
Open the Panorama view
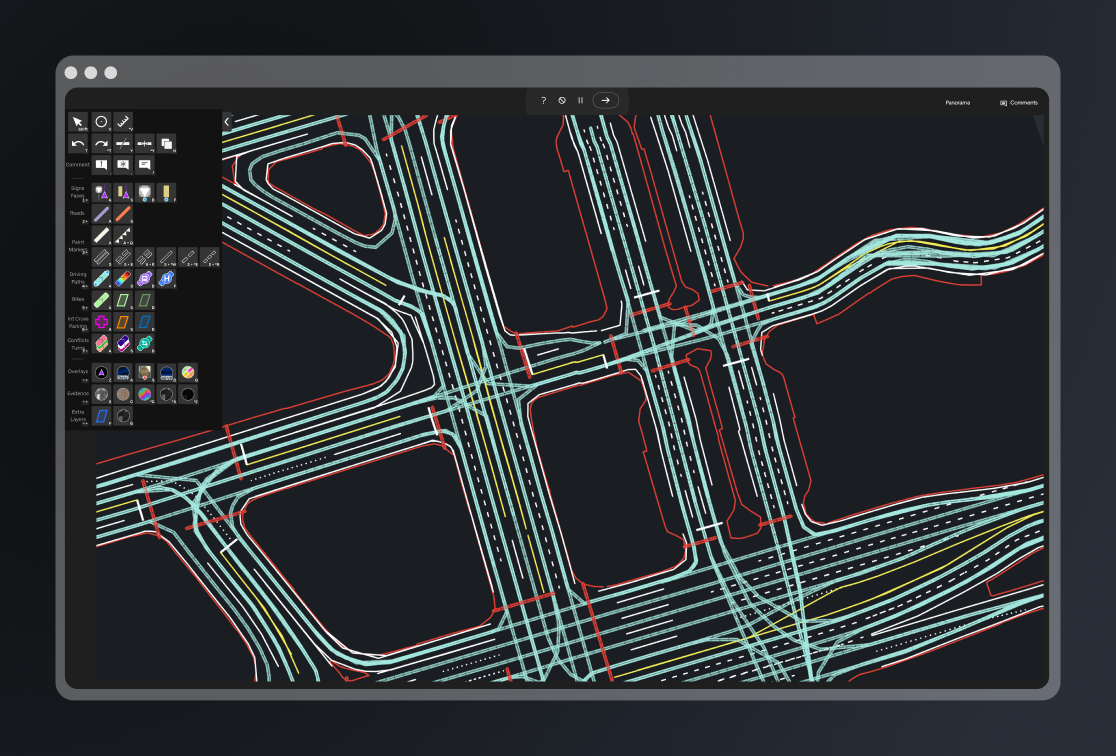pos(957,103)
